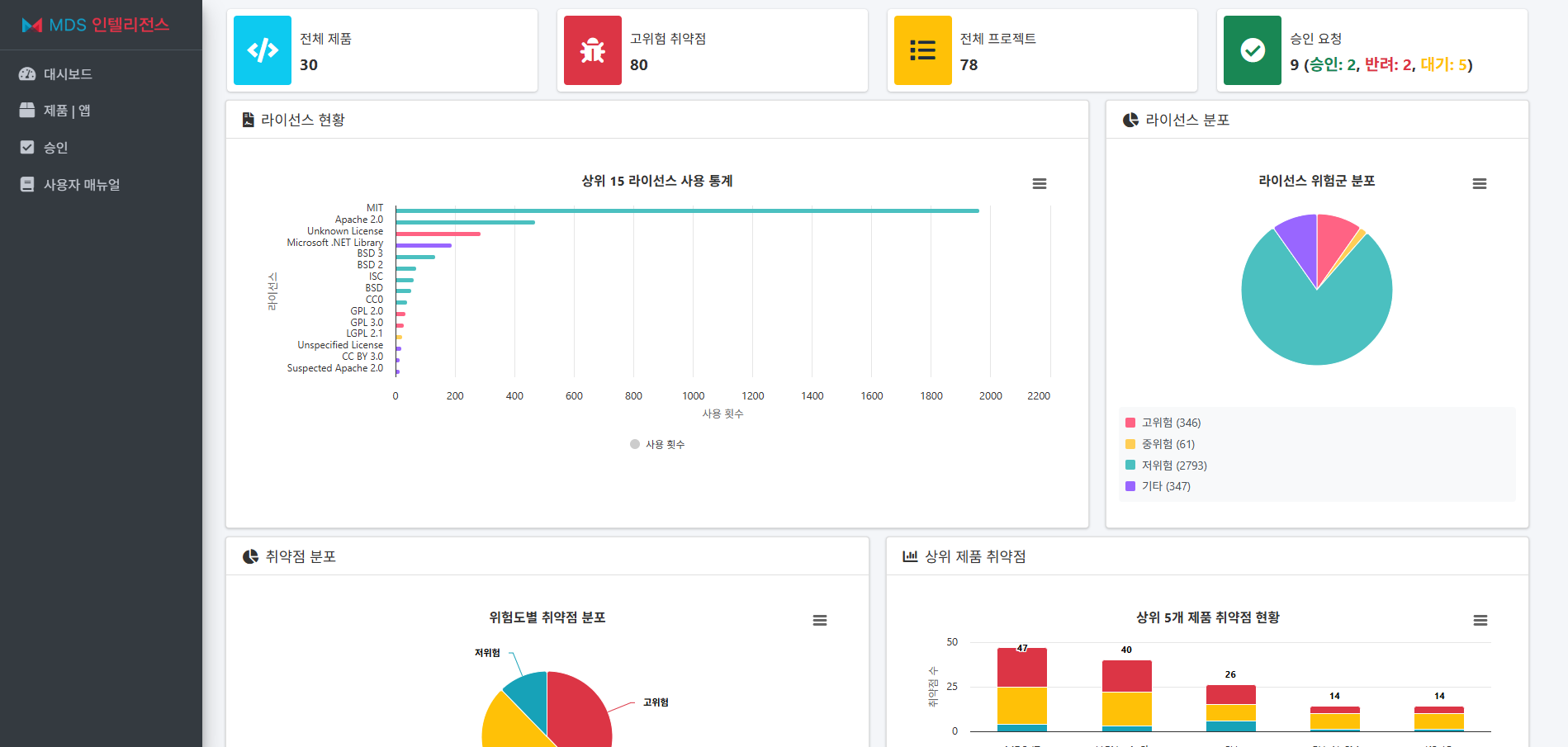Click the pie chart icon beside 라이선스 분포 header
Screen dimensions: 1568x747
[1130, 119]
